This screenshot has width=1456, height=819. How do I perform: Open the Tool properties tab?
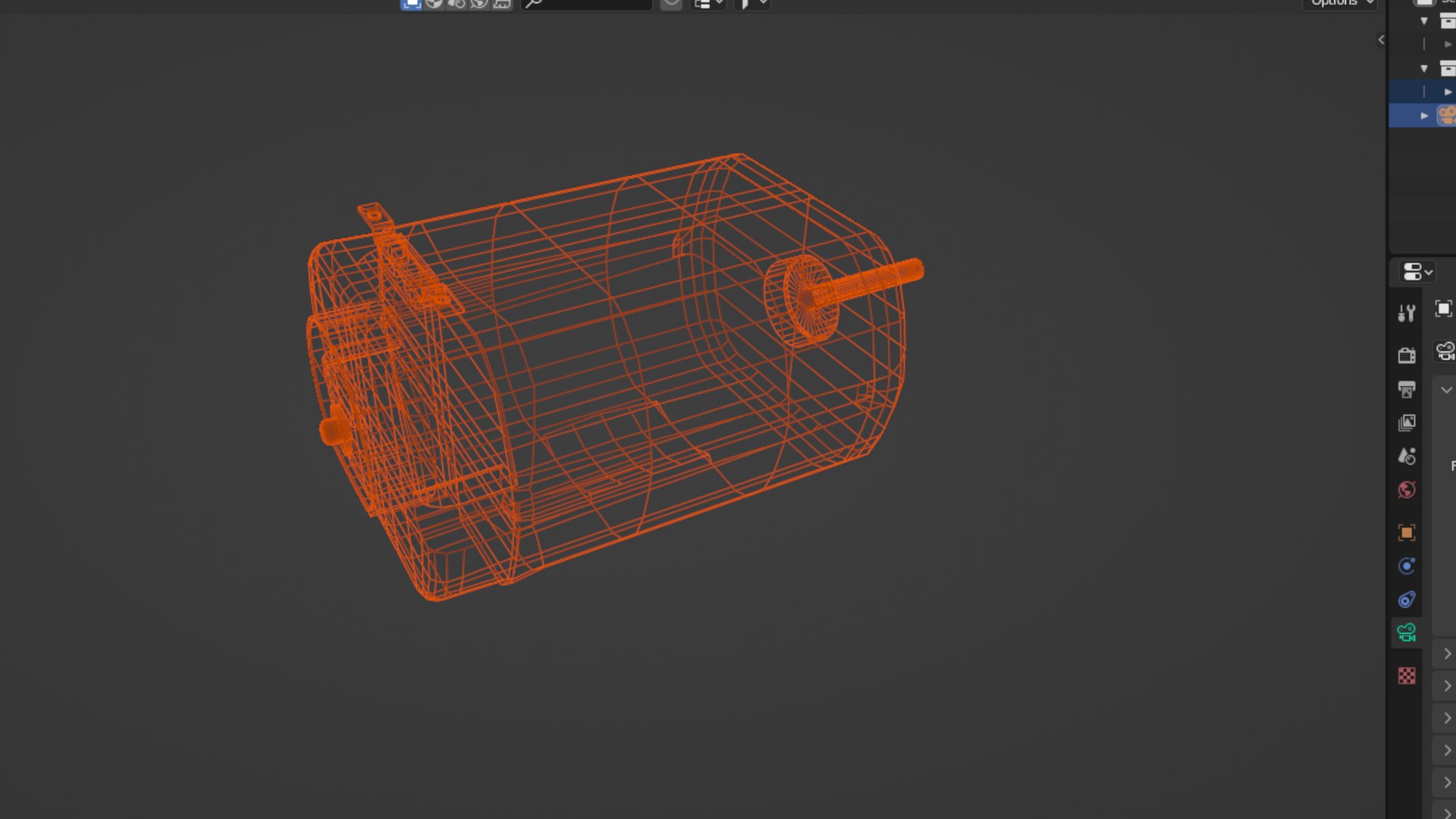click(1407, 313)
